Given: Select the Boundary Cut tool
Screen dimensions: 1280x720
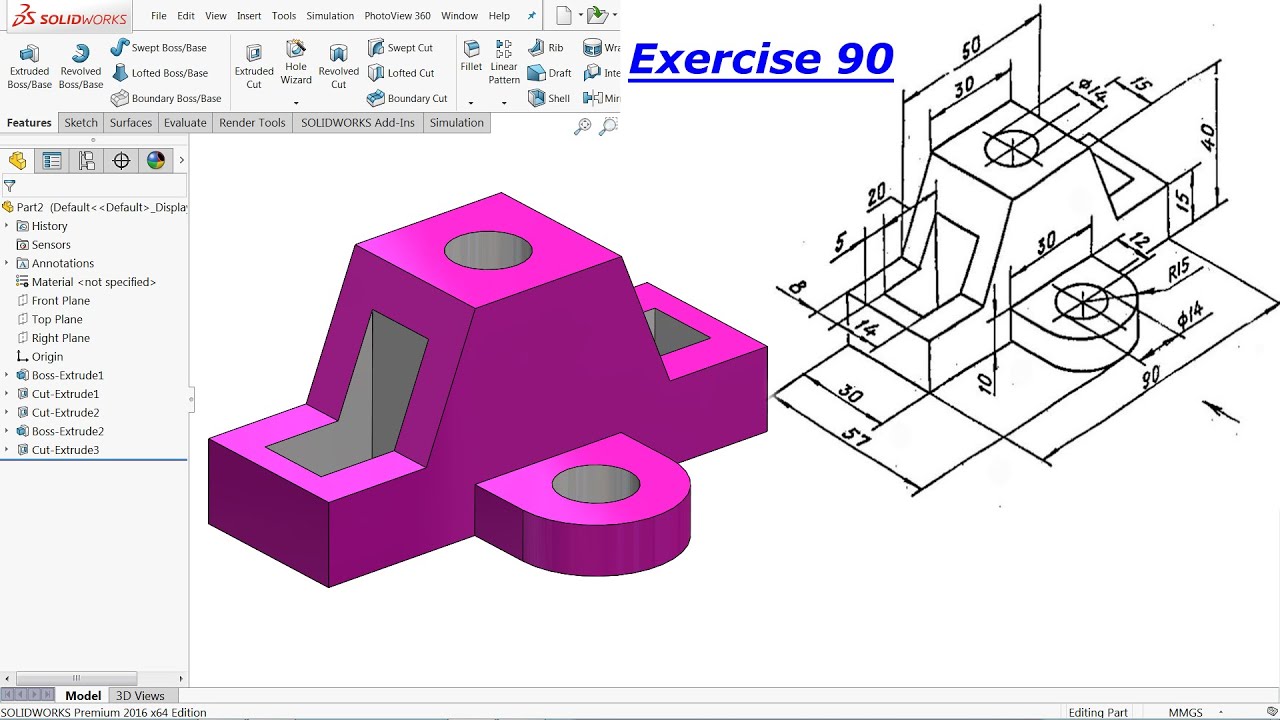Looking at the screenshot, I should click(407, 98).
